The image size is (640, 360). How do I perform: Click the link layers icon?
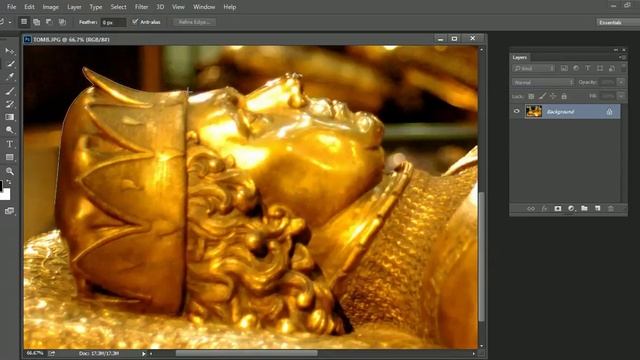pyautogui.click(x=531, y=209)
